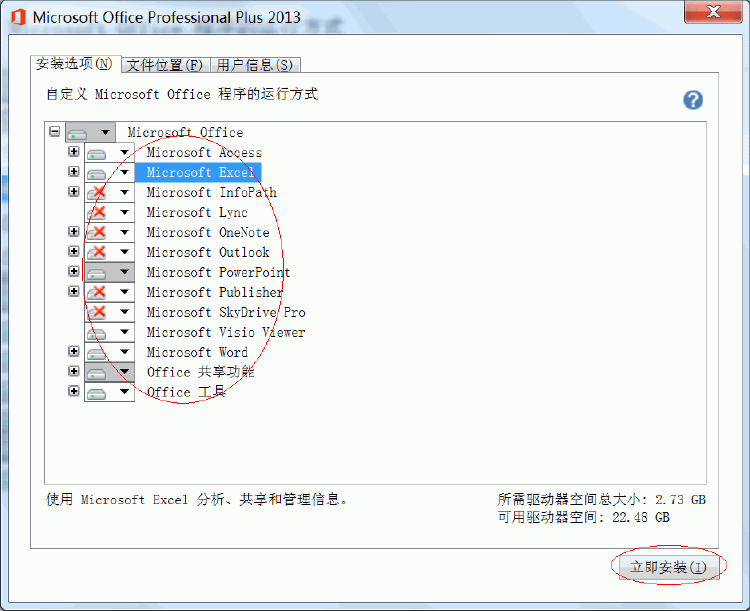This screenshot has width=750, height=611.
Task: Open install option dropdown for Office 工具
Action: (x=124, y=392)
